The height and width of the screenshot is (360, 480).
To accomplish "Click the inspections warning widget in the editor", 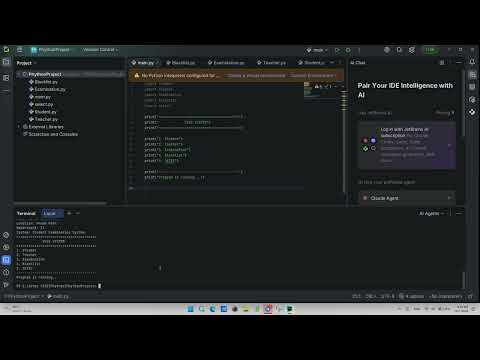I will coord(324,86).
